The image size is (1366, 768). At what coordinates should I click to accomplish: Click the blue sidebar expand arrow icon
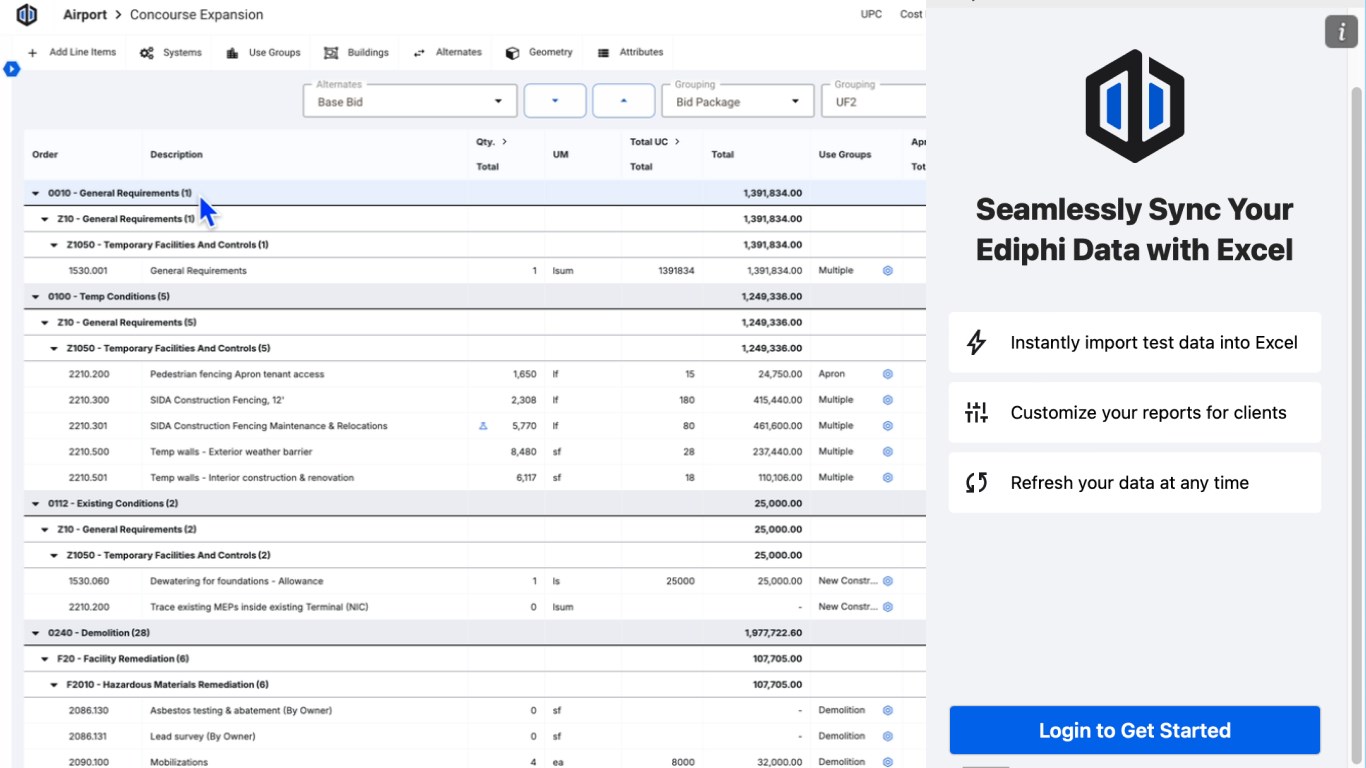tap(12, 69)
